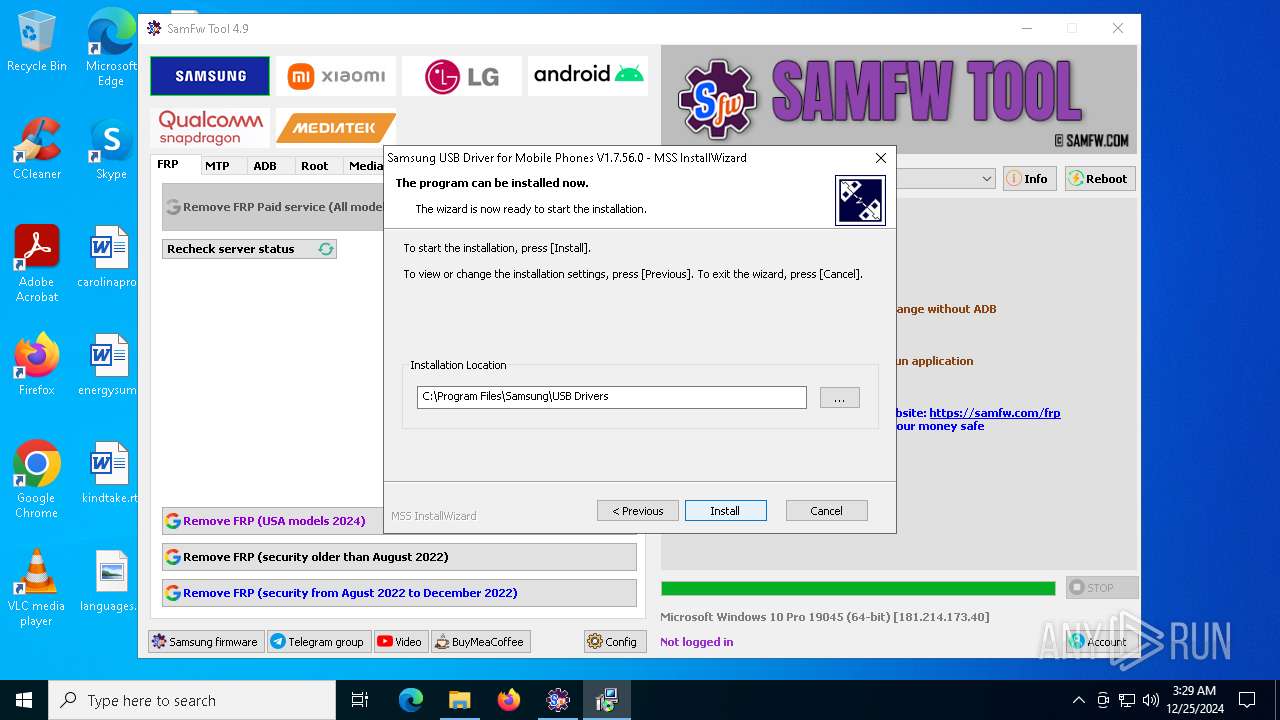Screen dimensions: 1280x720
Task: Click the Installation Location path field
Action: [612, 397]
